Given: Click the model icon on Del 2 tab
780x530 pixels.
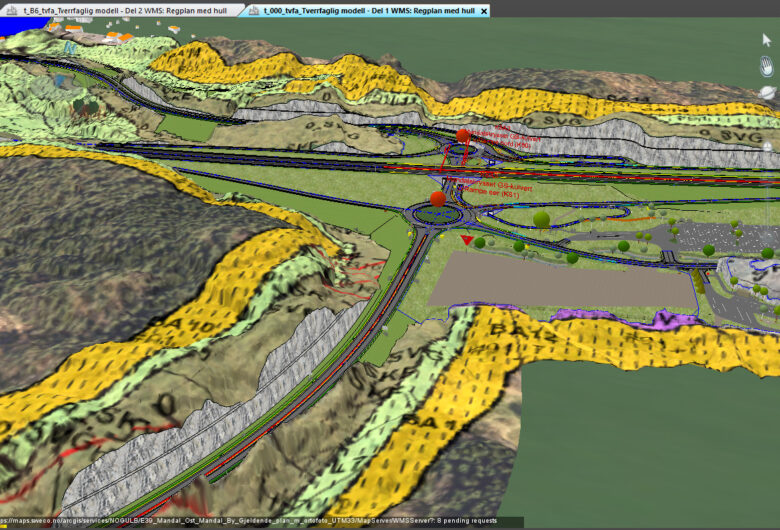Looking at the screenshot, I should tap(14, 10).
